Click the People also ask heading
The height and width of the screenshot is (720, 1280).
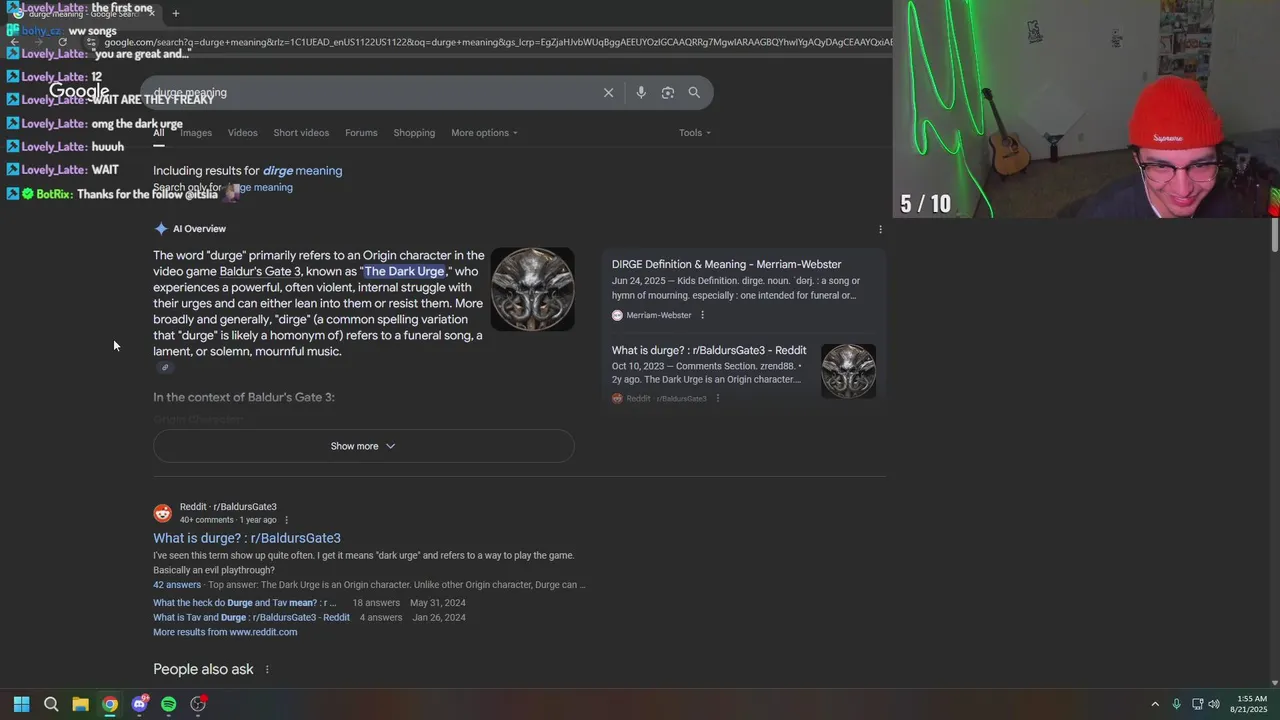click(203, 669)
